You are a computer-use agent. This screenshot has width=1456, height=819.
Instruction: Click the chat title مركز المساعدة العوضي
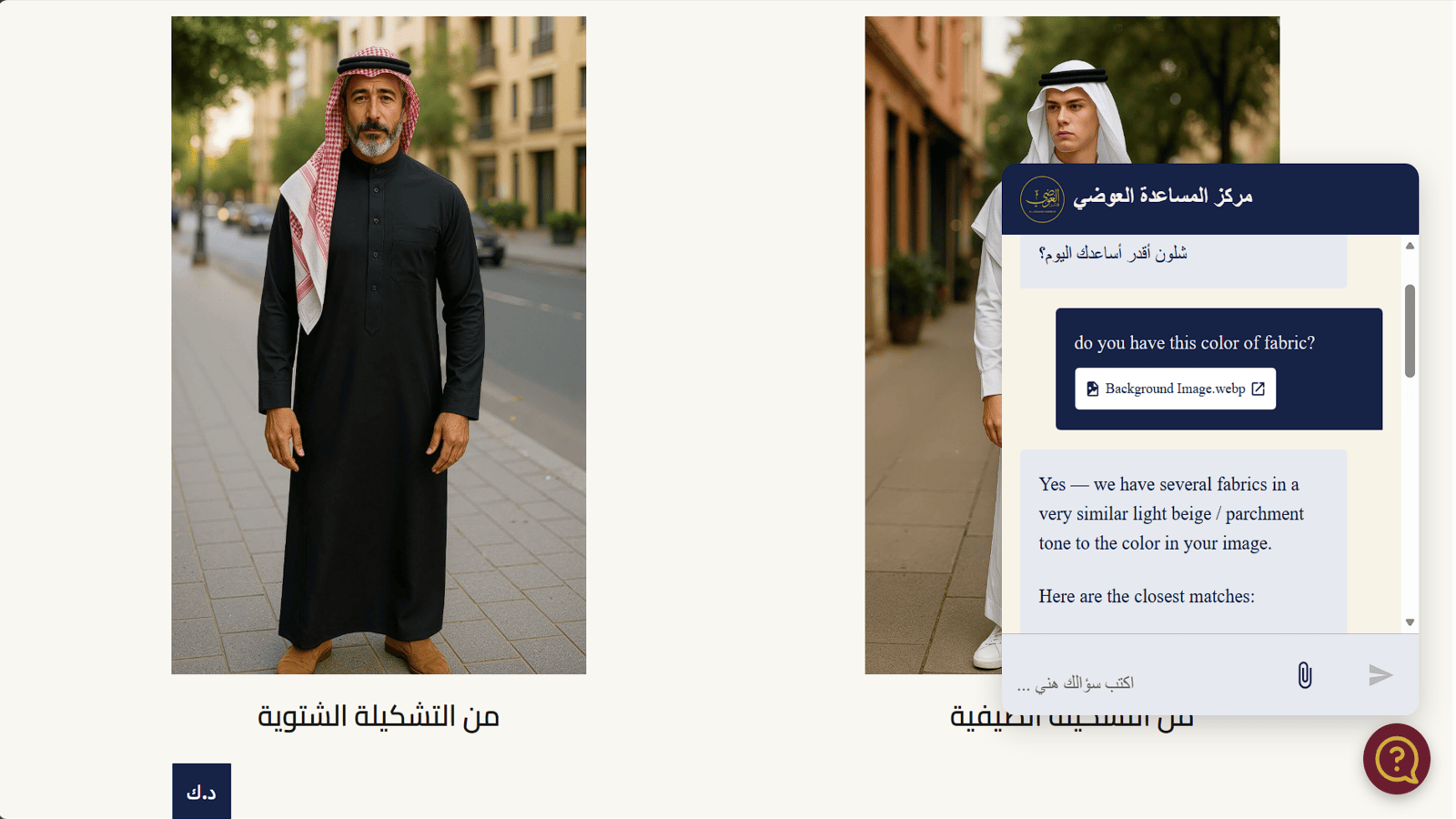tap(1162, 196)
